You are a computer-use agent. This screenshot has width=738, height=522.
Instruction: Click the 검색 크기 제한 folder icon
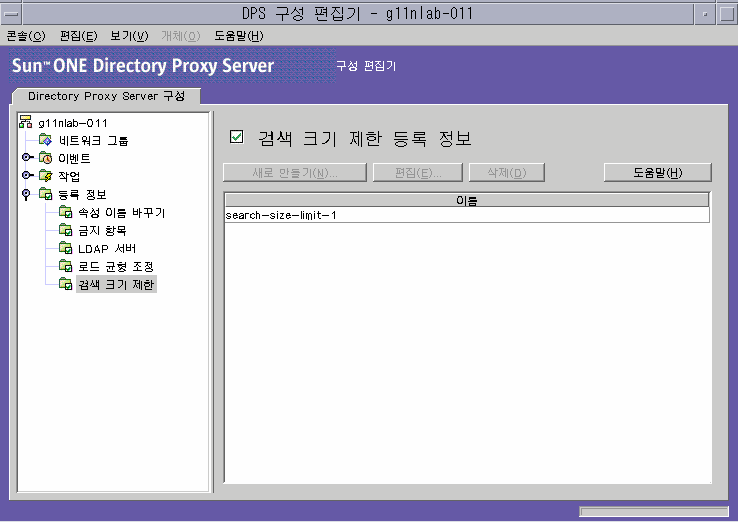pos(65,284)
